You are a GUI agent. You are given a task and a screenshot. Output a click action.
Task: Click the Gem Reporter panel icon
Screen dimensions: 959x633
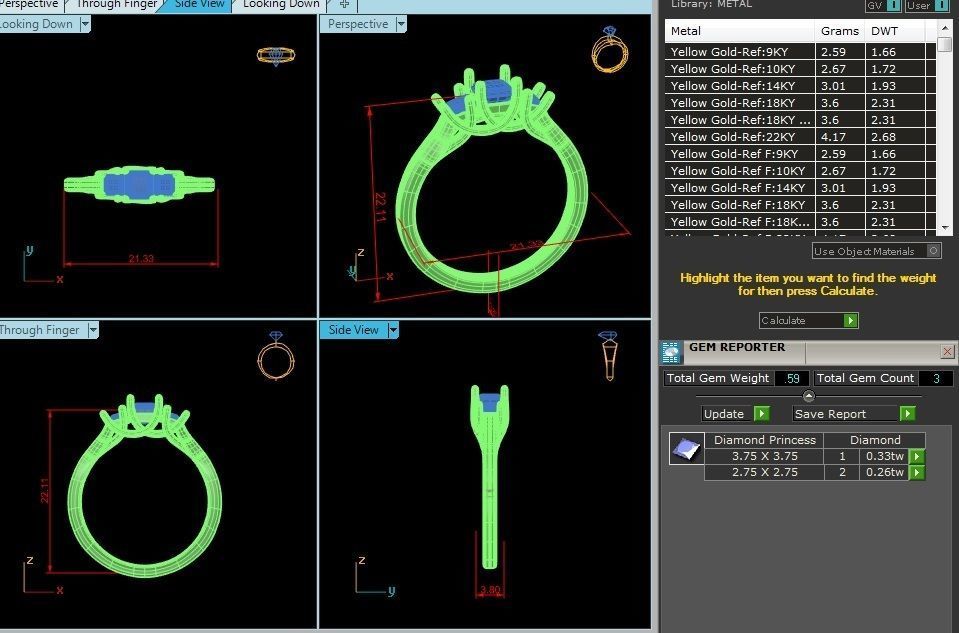[671, 353]
